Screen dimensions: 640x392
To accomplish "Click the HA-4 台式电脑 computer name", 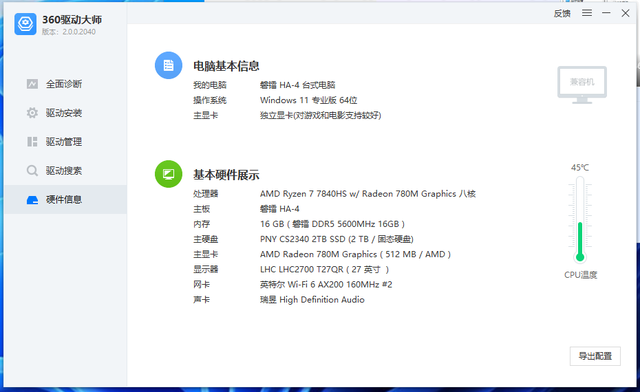I will click(298, 85).
